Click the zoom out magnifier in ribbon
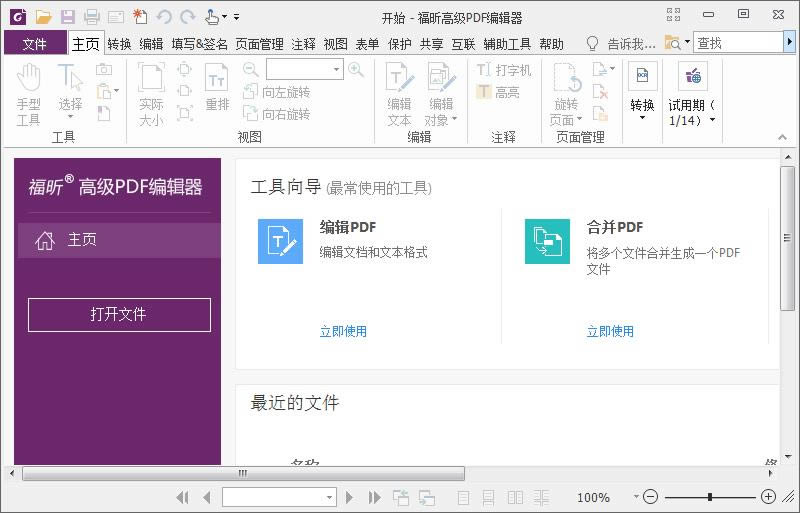Screen dimensions: 800x513 click(x=251, y=69)
